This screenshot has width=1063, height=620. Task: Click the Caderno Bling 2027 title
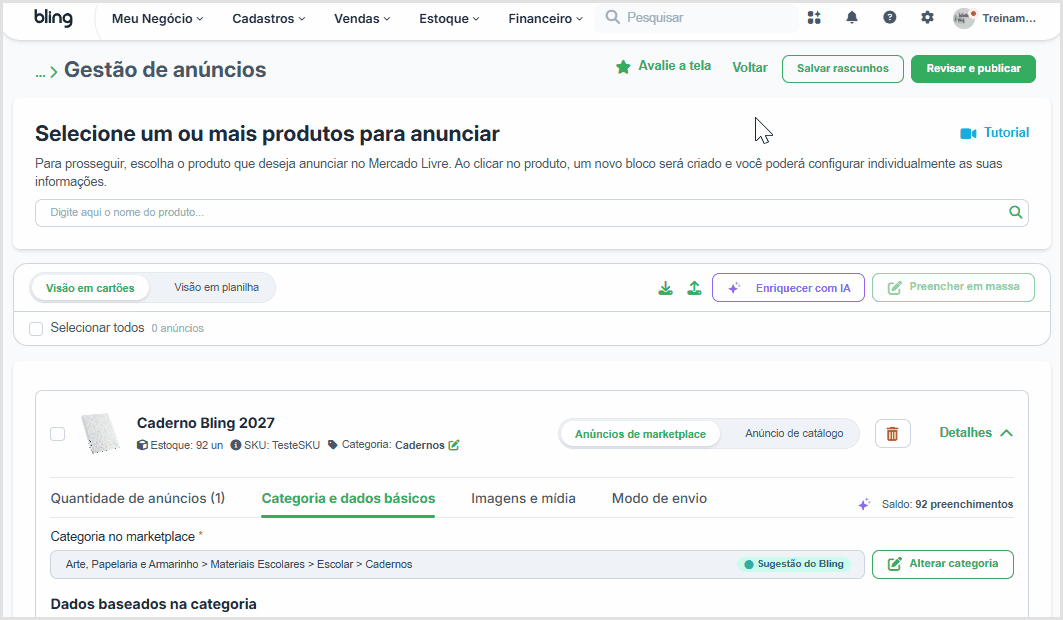coord(205,423)
